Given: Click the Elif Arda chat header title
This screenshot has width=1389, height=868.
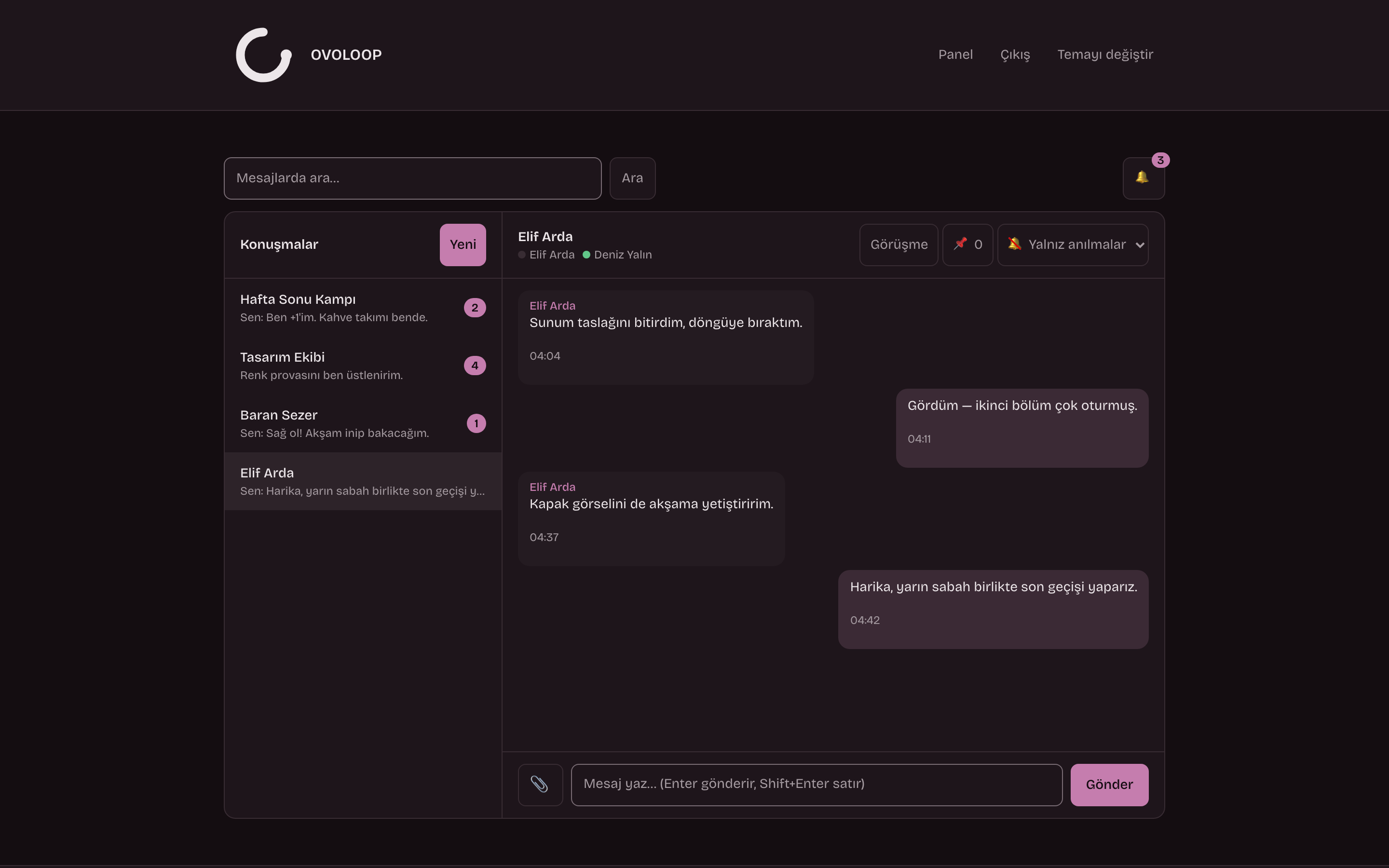Looking at the screenshot, I should [545, 236].
